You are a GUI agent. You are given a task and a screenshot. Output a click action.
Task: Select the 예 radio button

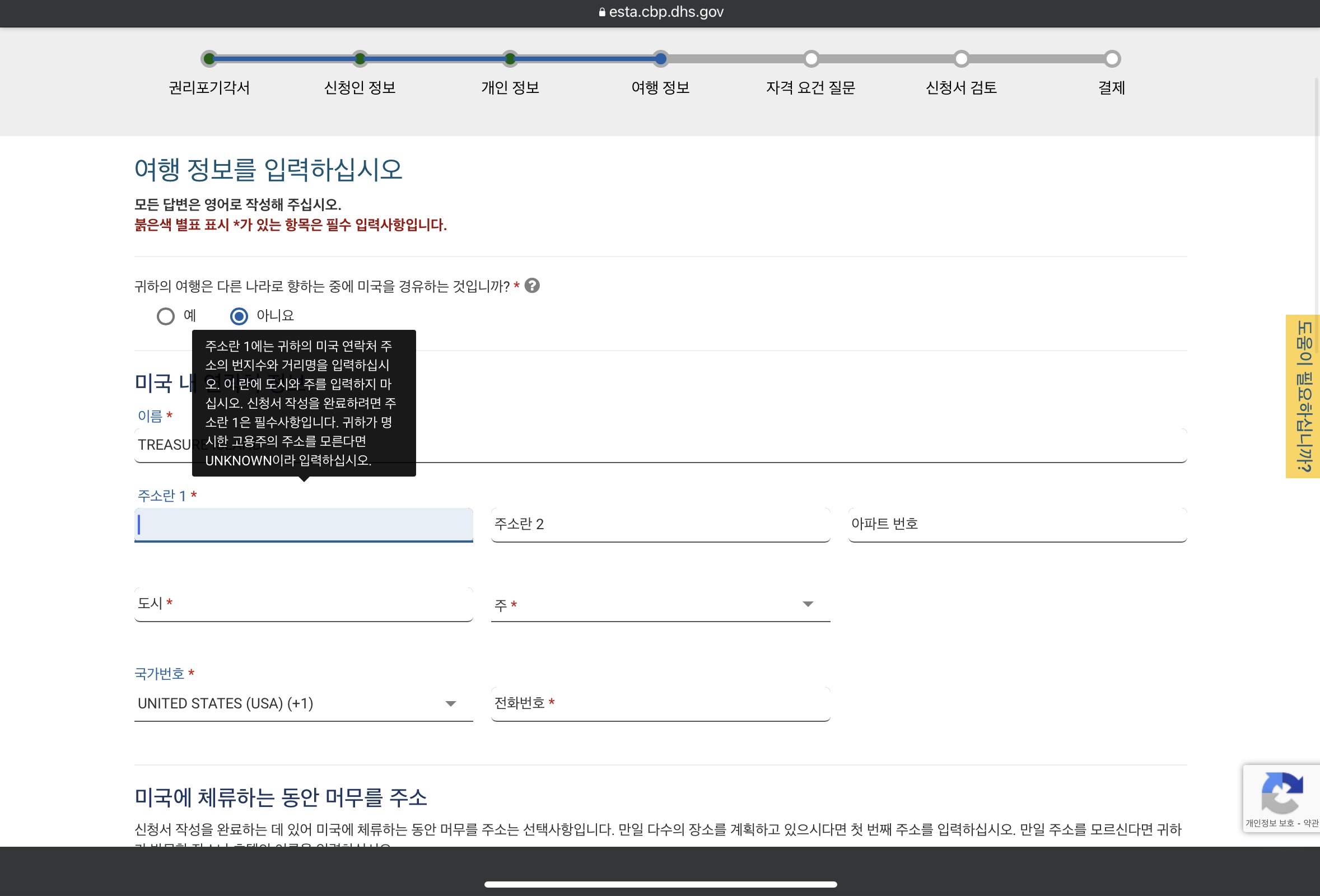click(165, 316)
